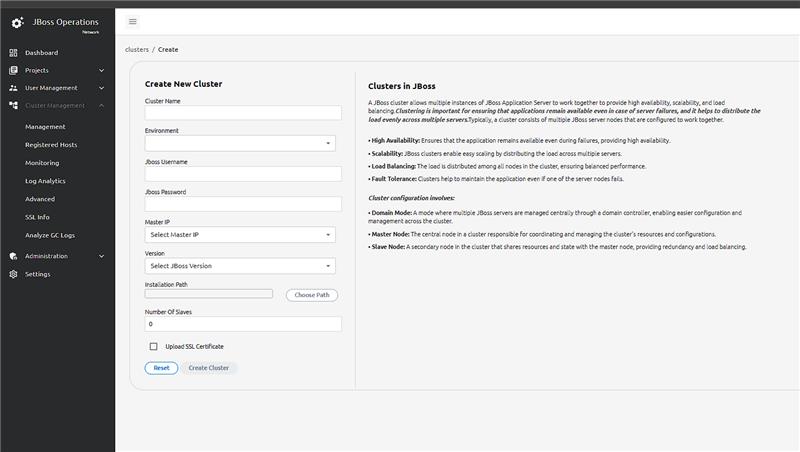Open Monitoring submenu item
The height and width of the screenshot is (452, 800).
point(42,163)
